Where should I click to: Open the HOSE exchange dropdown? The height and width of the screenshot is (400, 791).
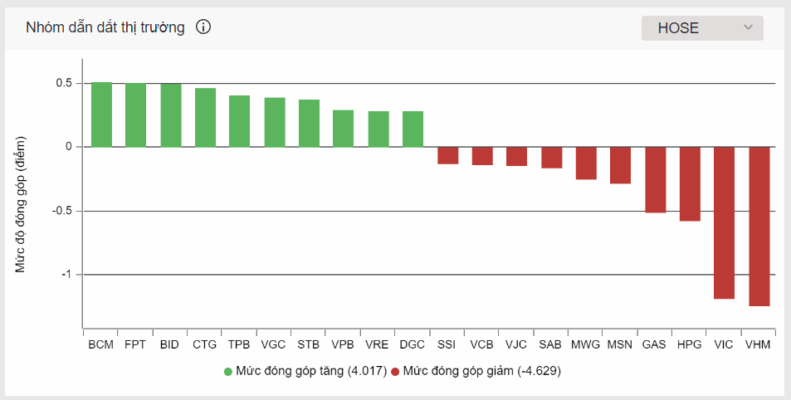click(702, 28)
